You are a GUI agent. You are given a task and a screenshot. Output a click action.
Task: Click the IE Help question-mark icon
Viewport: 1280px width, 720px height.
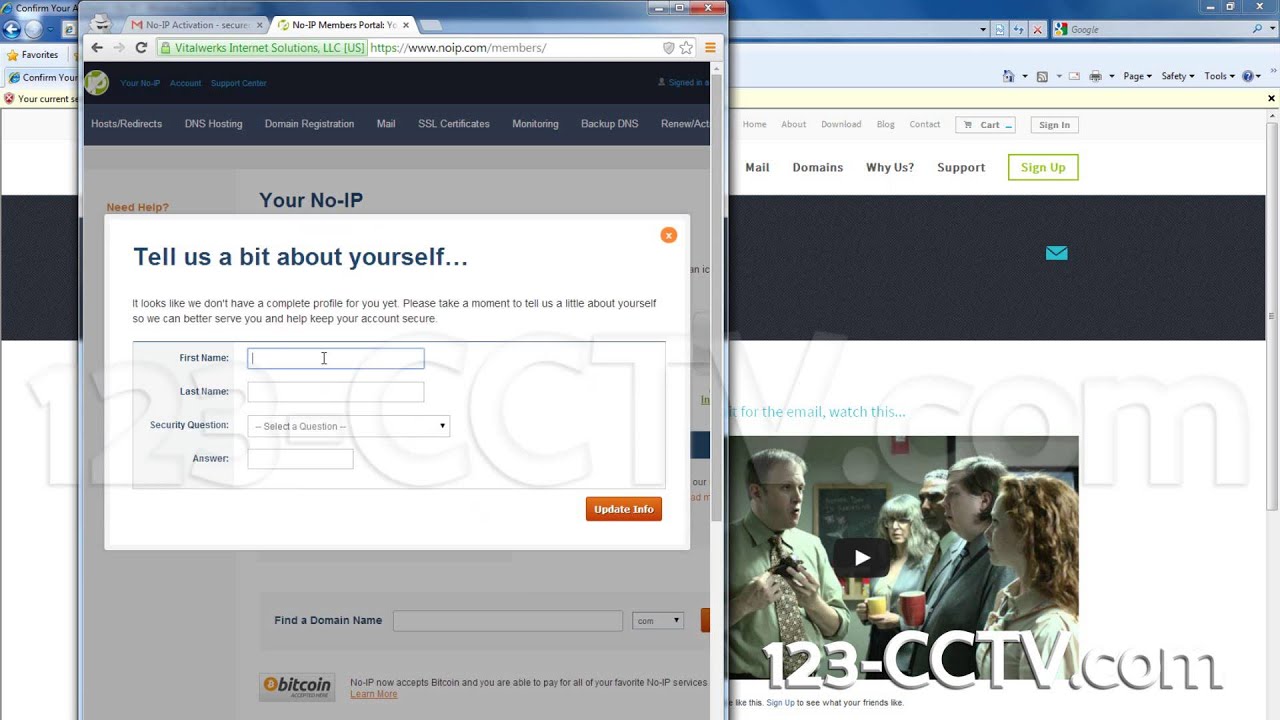[x=1248, y=76]
